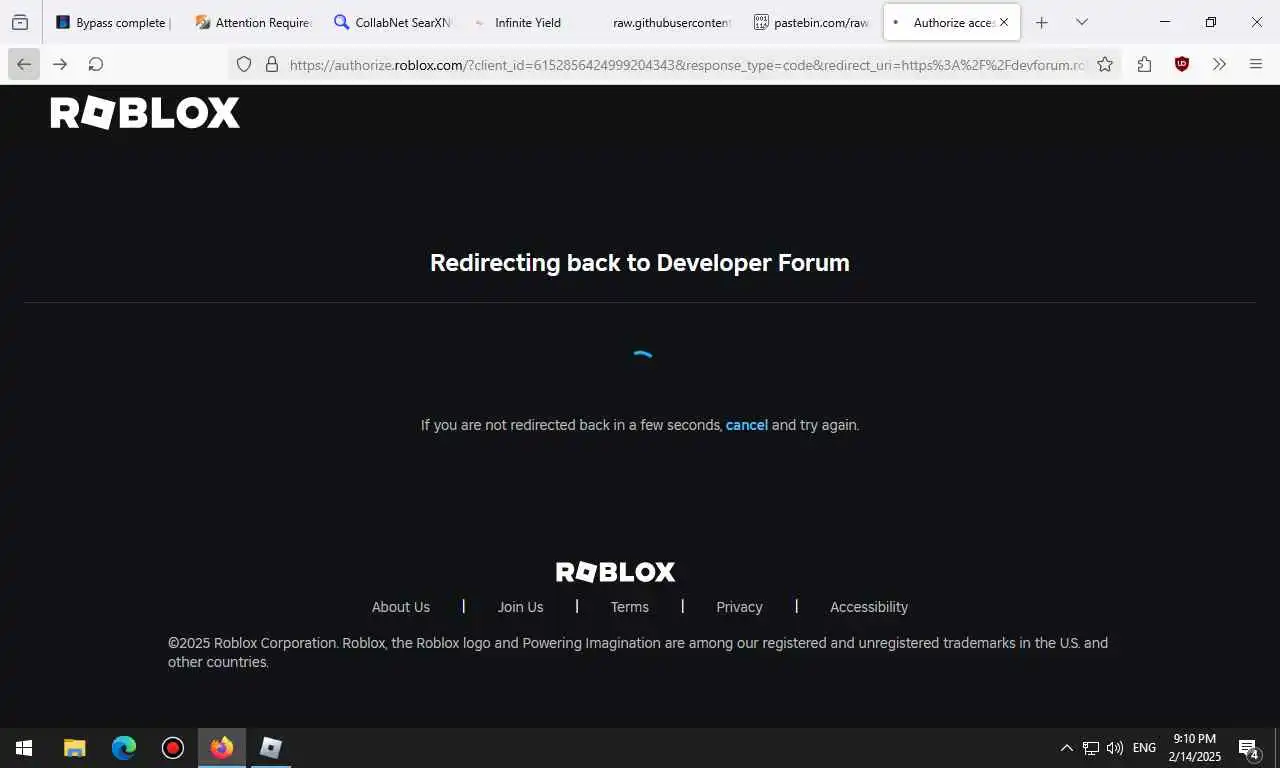Click the Firefox back arrow button
This screenshot has height=768, width=1280.
(x=24, y=64)
